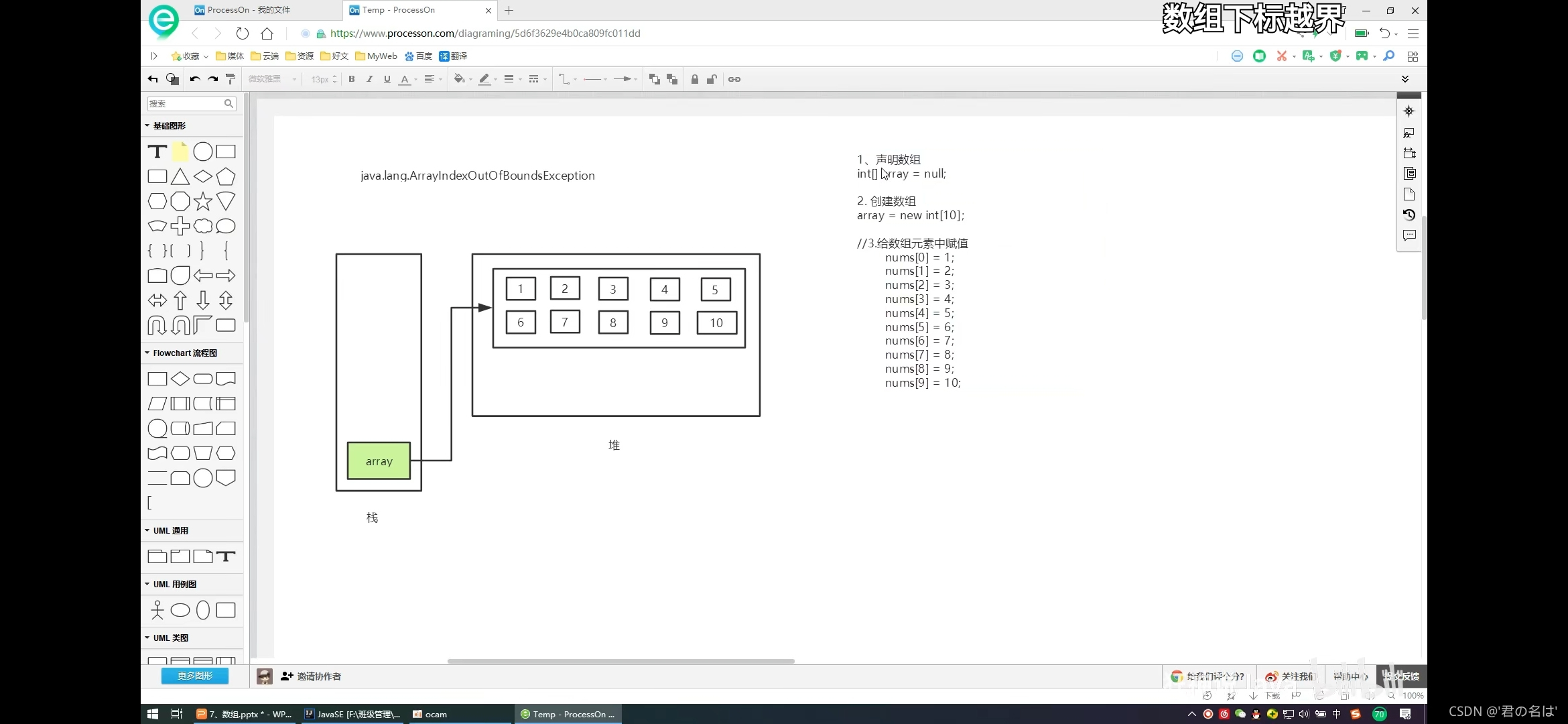This screenshot has height=724, width=1568.
Task: Click the fill color swatch in toolbar
Action: [459, 79]
